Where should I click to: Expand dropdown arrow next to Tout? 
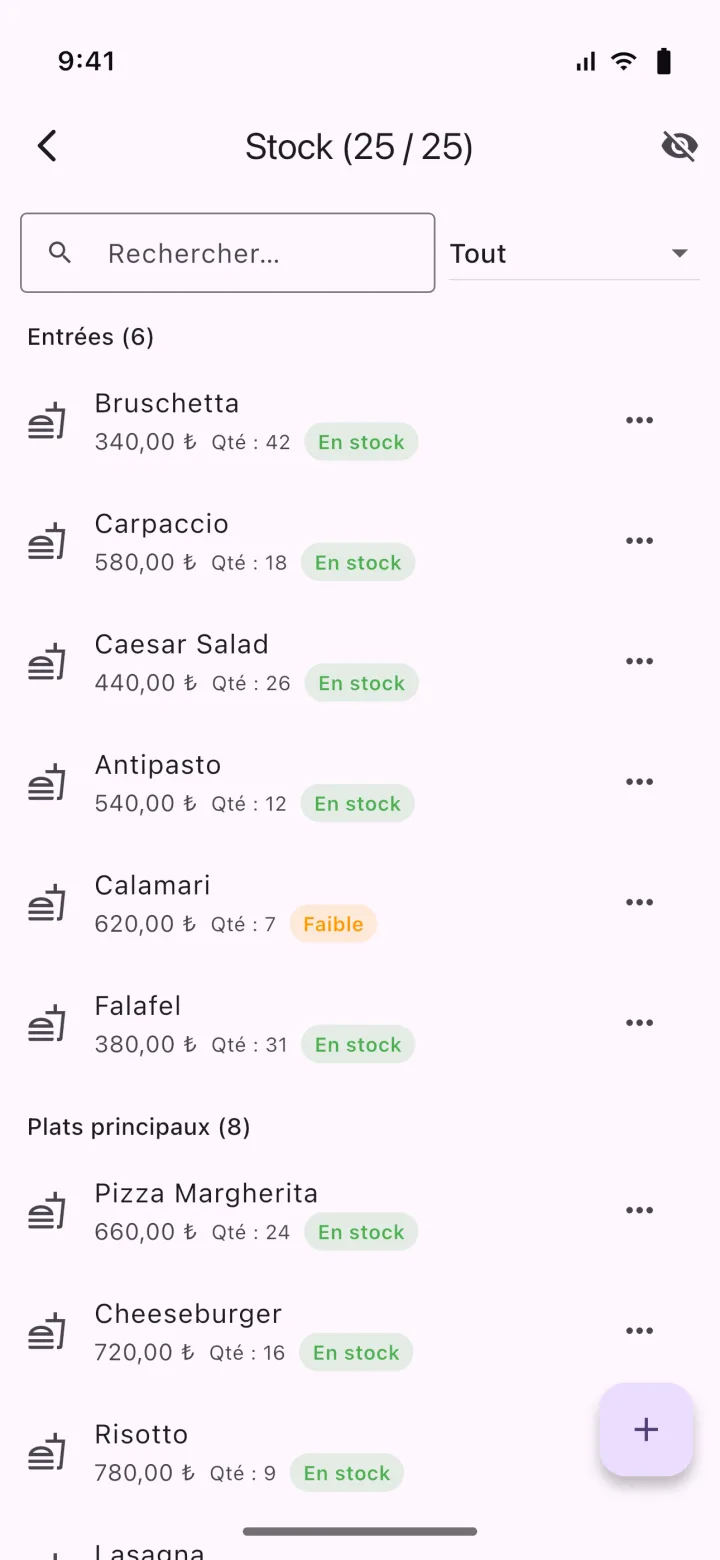pos(680,253)
